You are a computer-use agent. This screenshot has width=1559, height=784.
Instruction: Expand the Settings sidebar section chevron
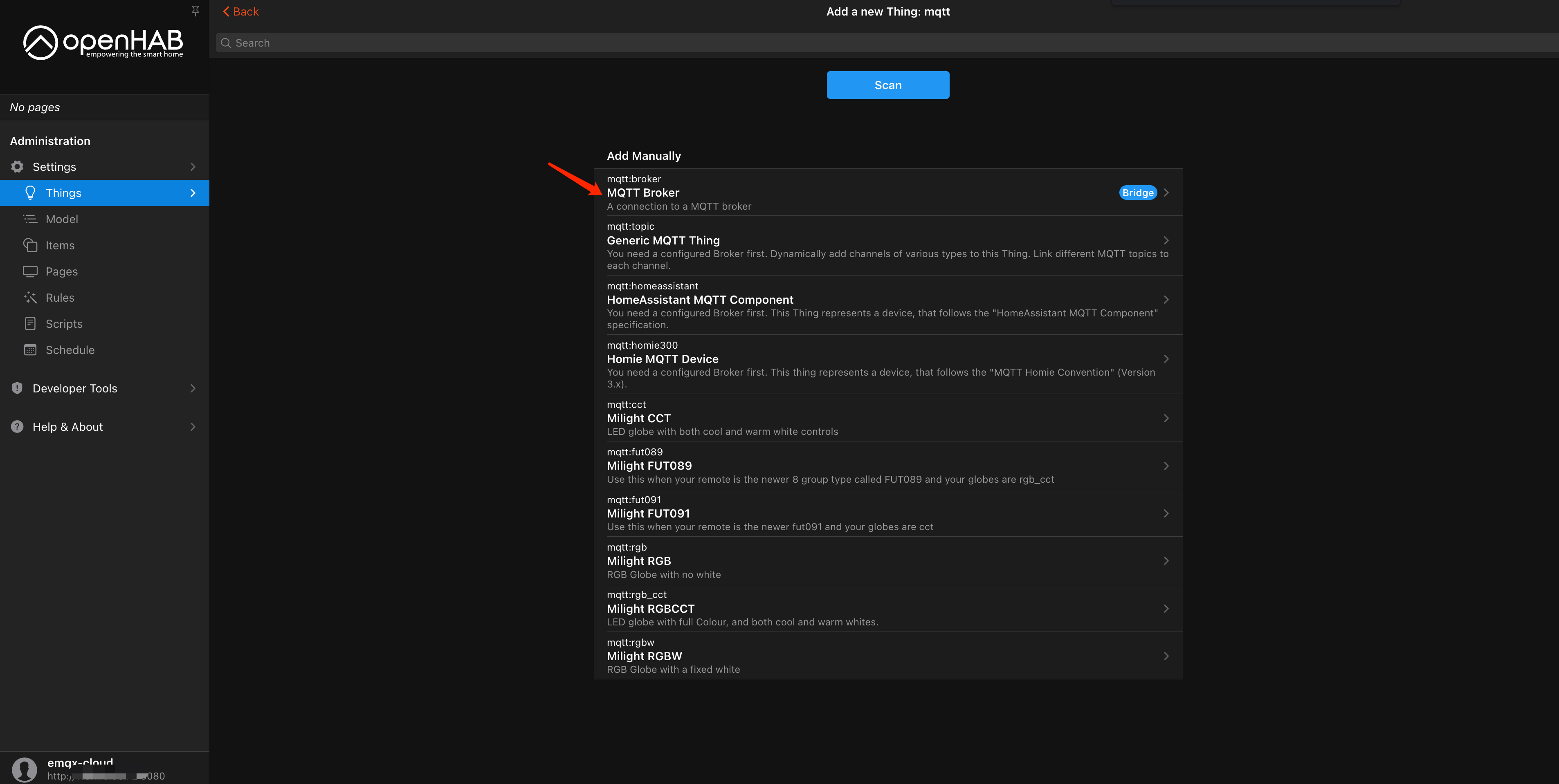pyautogui.click(x=193, y=166)
